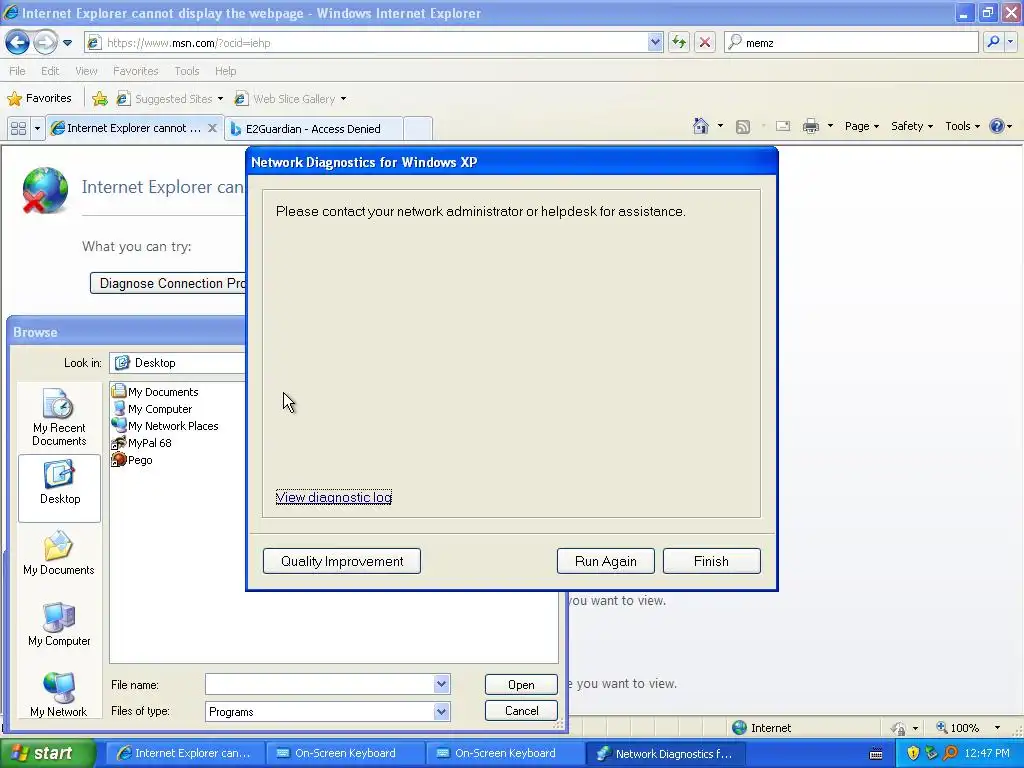Click Open in the Browse dialog
The height and width of the screenshot is (768, 1024).
(521, 684)
